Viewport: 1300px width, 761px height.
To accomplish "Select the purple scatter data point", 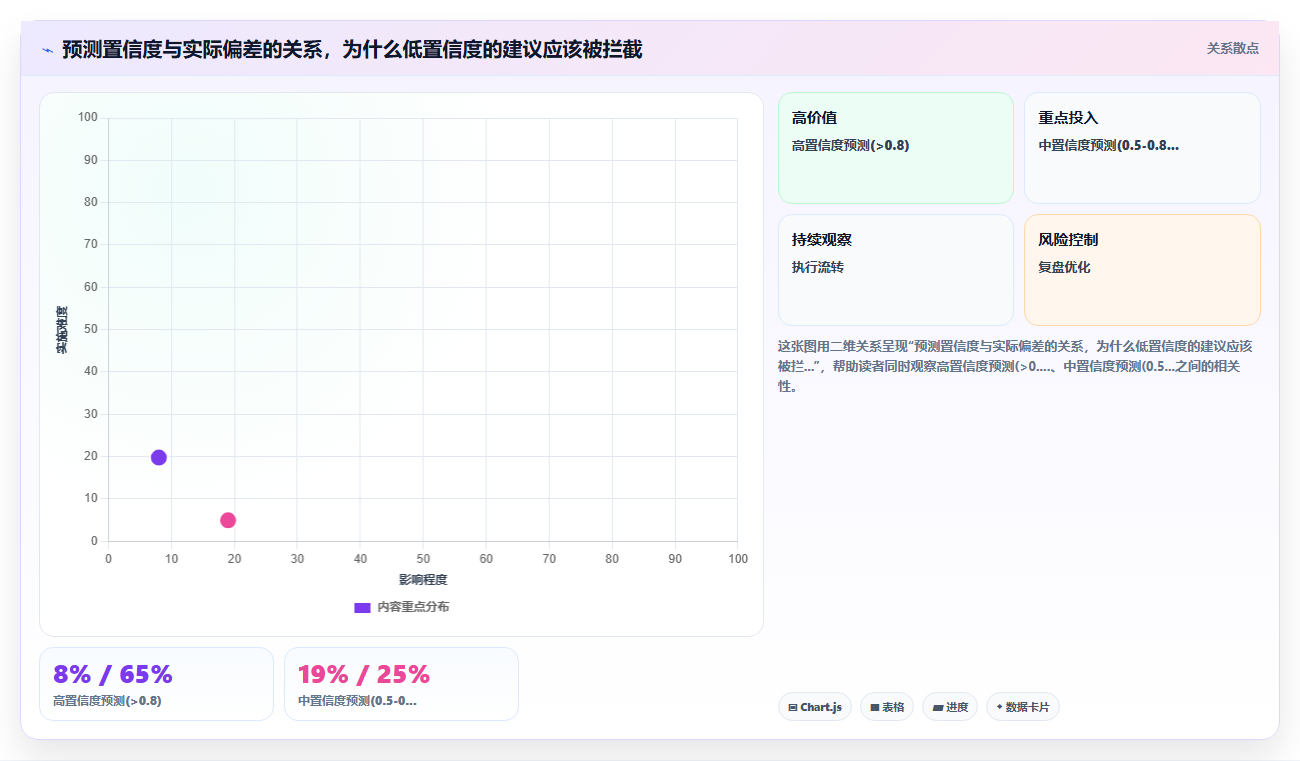I will (x=158, y=457).
